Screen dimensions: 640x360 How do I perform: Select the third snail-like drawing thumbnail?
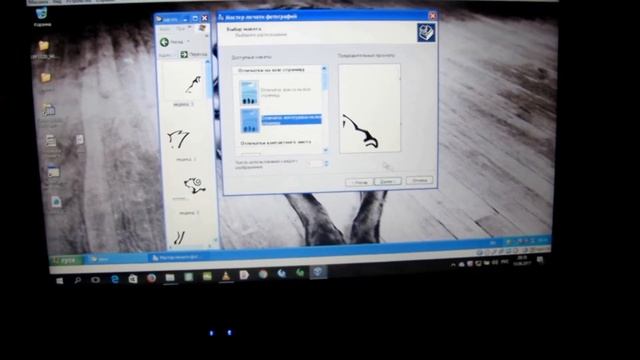pyautogui.click(x=195, y=185)
